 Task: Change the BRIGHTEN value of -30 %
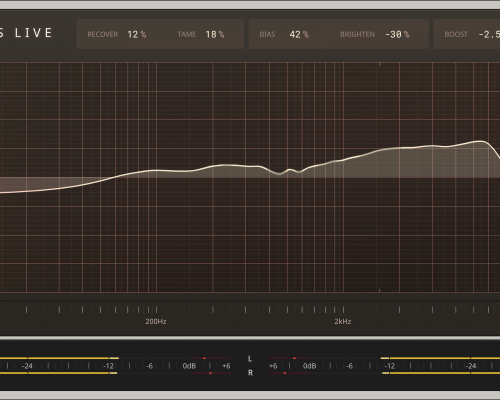pyautogui.click(x=397, y=34)
